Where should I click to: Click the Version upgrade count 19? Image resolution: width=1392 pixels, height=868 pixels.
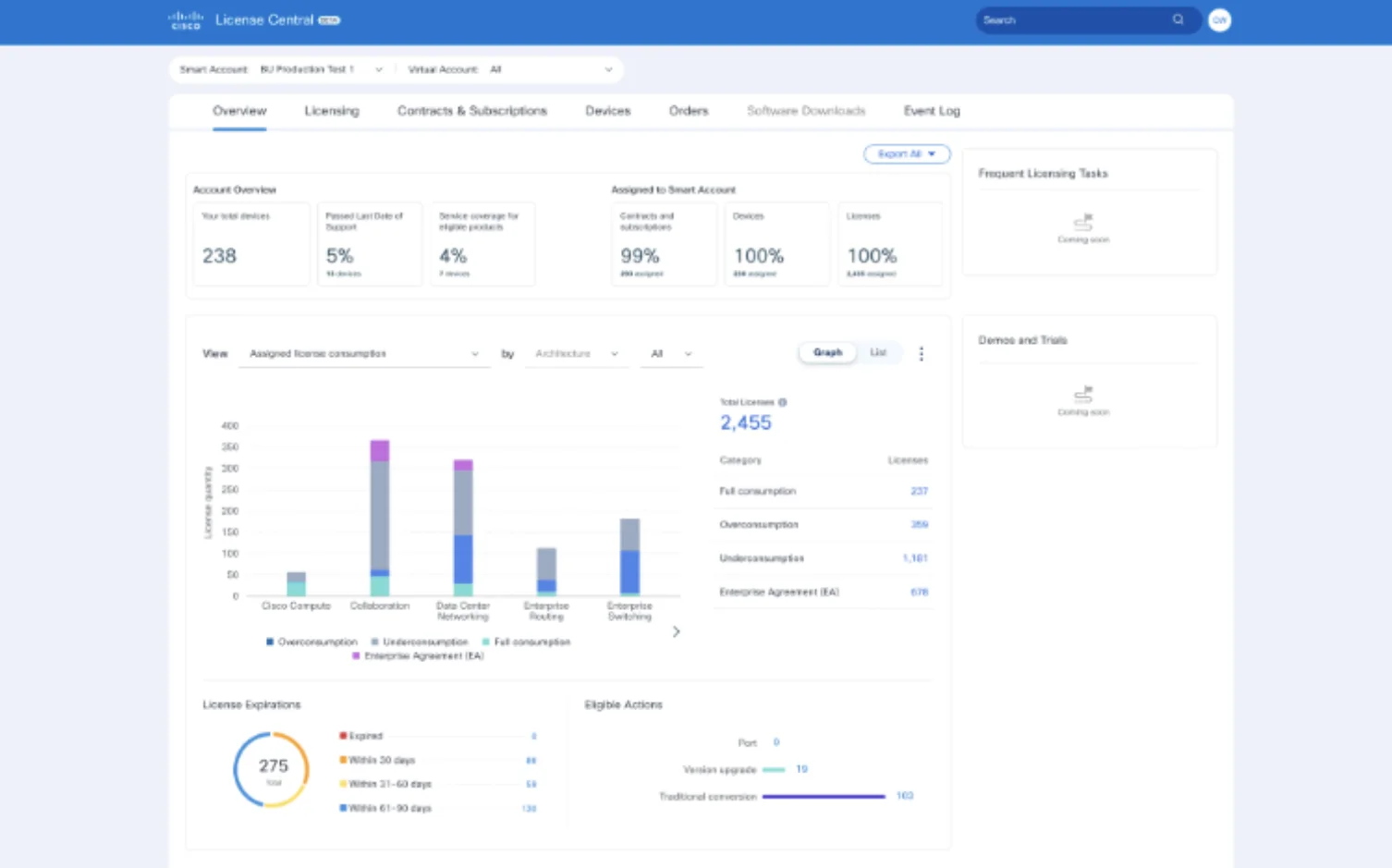(801, 769)
